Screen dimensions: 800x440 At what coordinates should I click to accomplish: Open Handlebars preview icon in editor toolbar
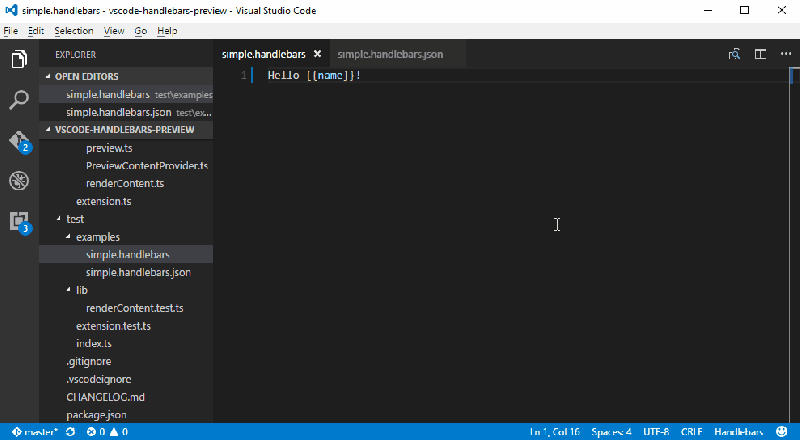(734, 54)
